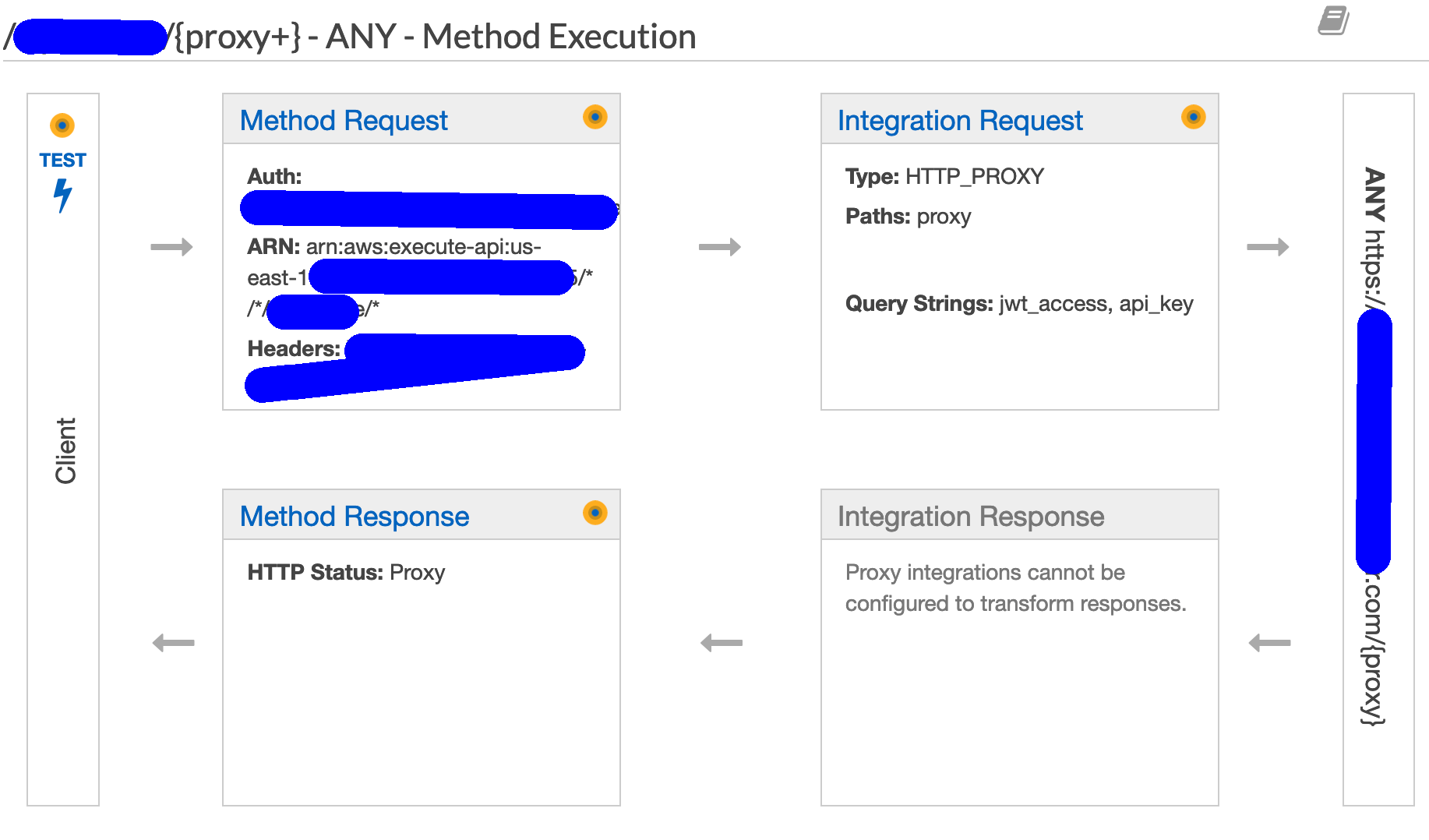This screenshot has height=840, width=1429.
Task: Open the Integration Request settings
Action: (x=960, y=121)
